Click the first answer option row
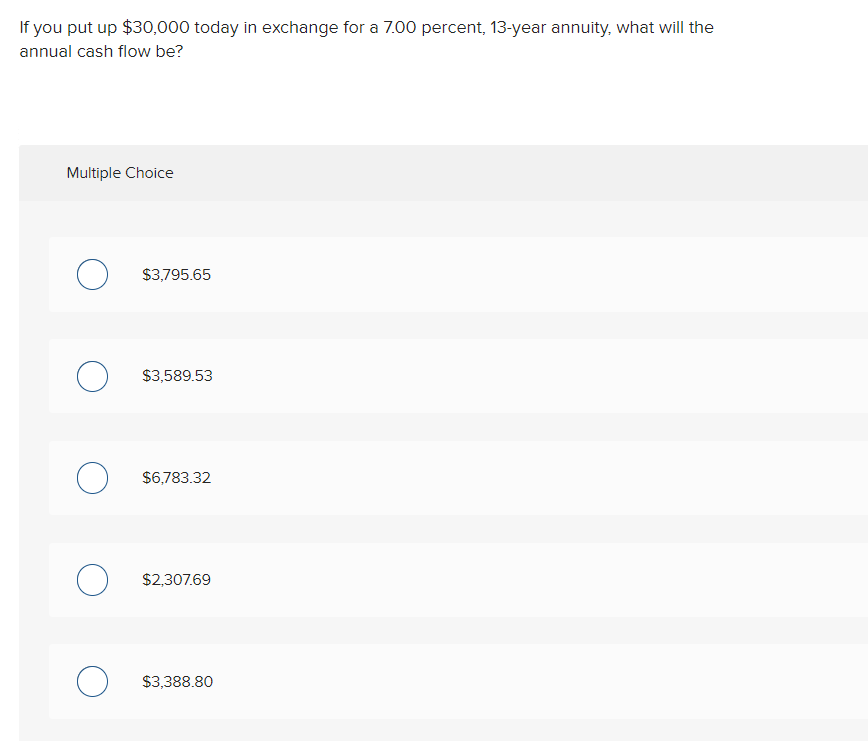Image resolution: width=868 pixels, height=741 pixels. (x=400, y=274)
